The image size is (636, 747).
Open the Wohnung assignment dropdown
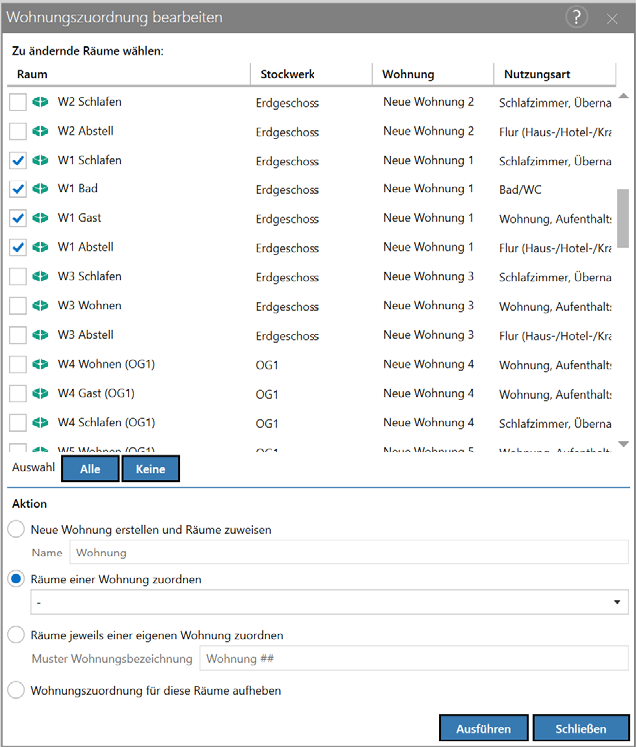point(329,602)
